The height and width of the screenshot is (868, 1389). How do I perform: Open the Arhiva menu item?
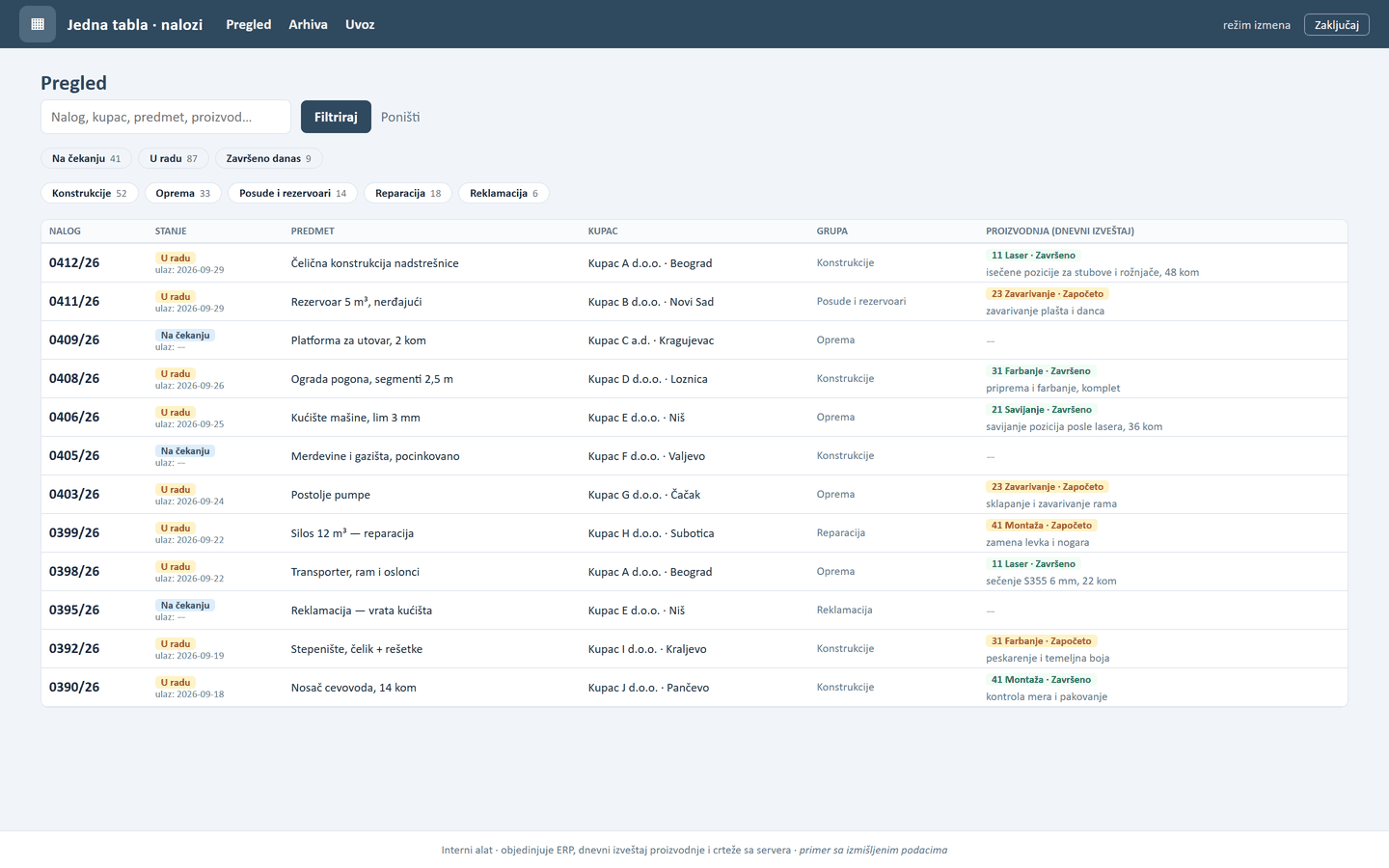(x=308, y=24)
